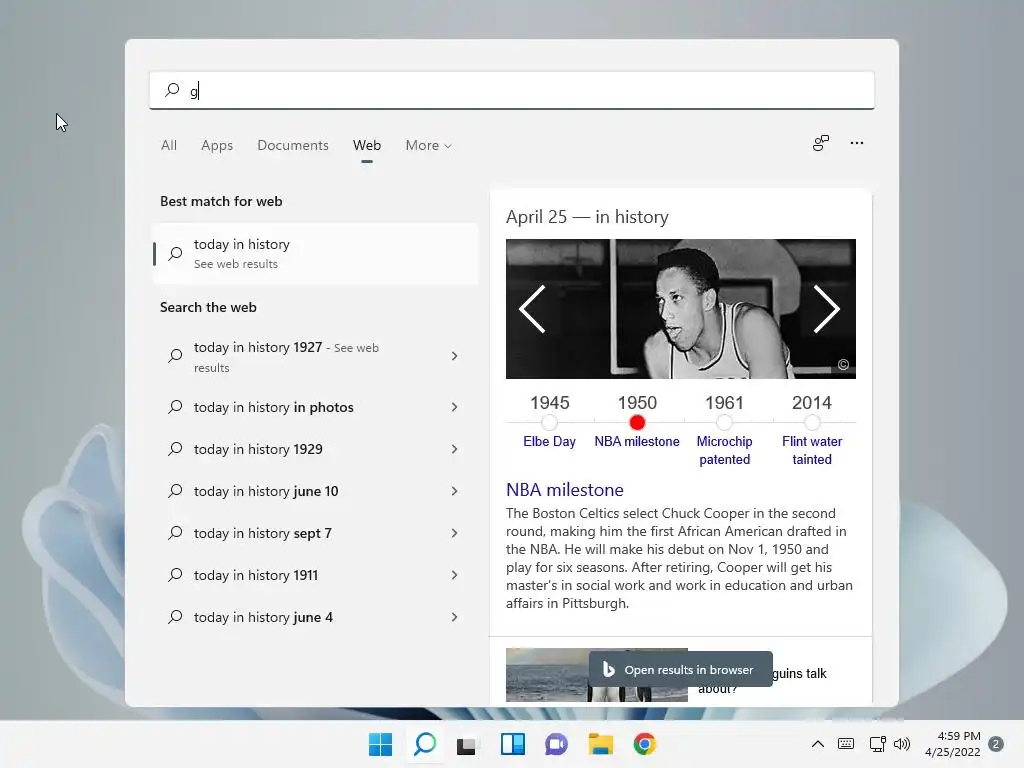
Task: Click the 'Open results in browser' button
Action: 680,669
